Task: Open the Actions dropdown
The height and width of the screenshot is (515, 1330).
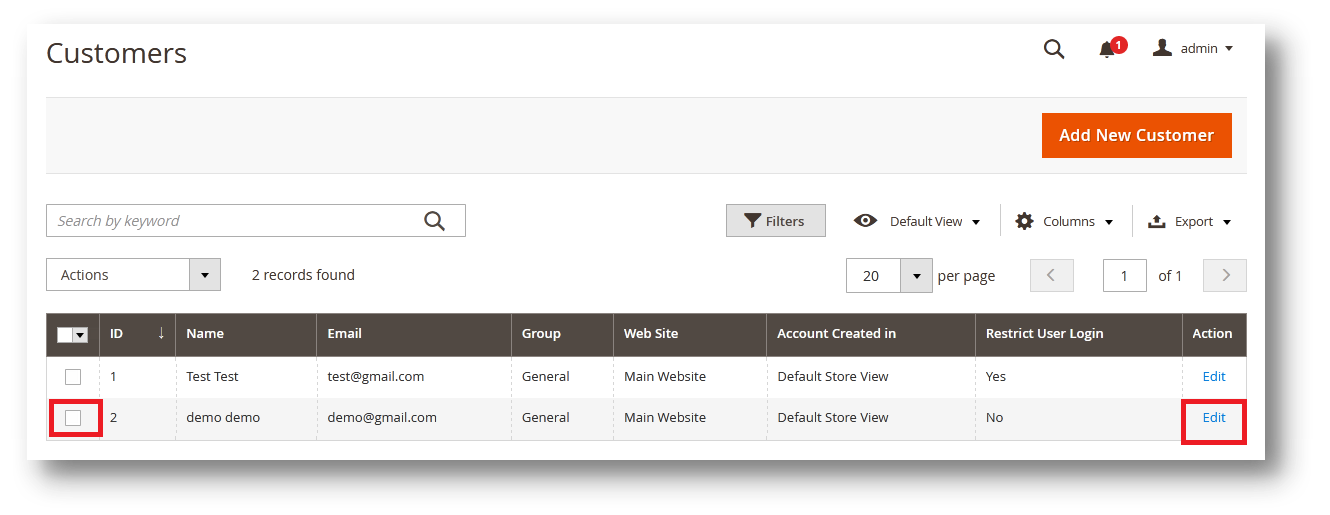Action: pos(133,275)
